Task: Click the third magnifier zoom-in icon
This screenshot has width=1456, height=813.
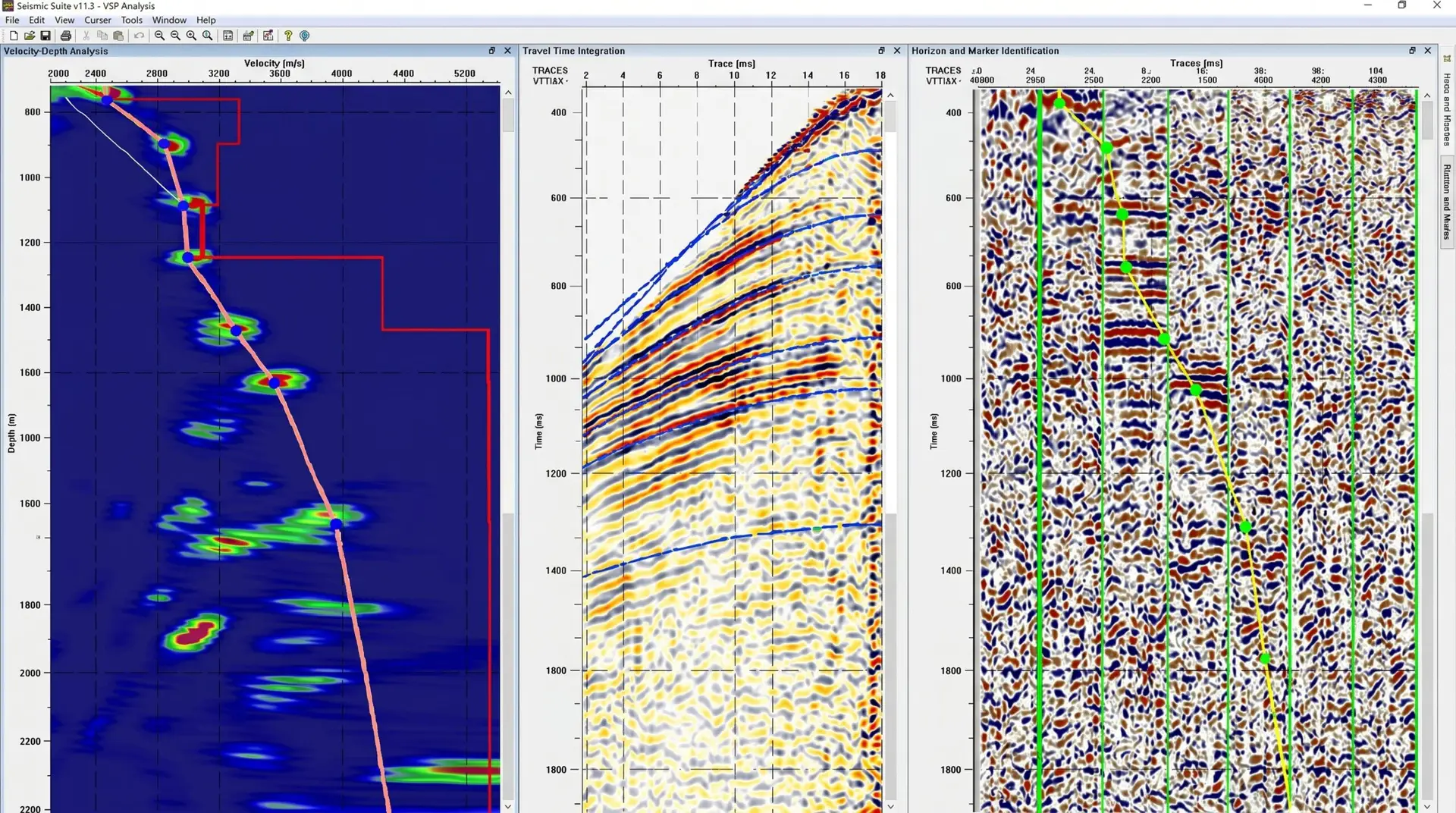Action: [x=191, y=36]
